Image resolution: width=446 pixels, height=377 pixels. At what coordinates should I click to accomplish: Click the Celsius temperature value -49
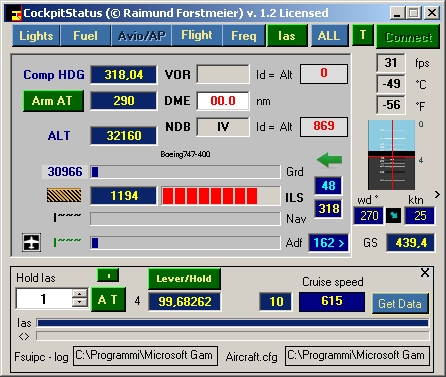click(x=391, y=84)
